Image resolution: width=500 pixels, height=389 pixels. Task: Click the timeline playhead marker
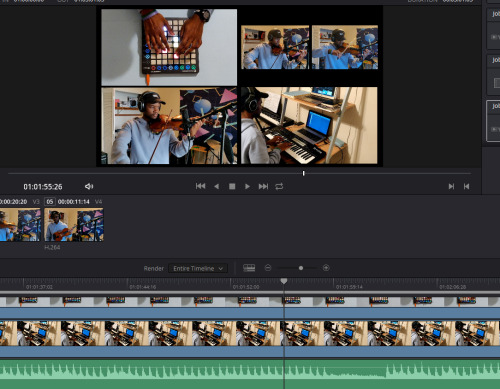(284, 281)
